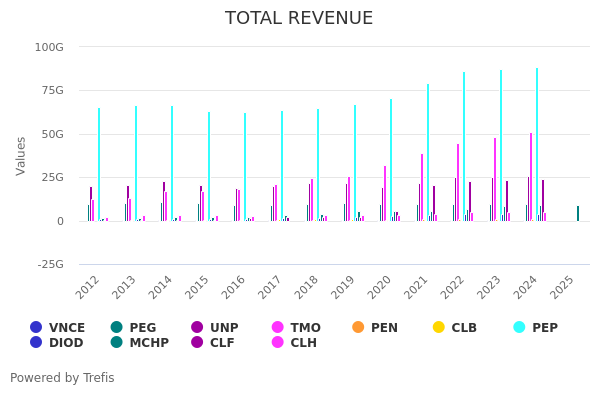Click the teal bar for 2025
The image size is (600, 400).
(577, 214)
